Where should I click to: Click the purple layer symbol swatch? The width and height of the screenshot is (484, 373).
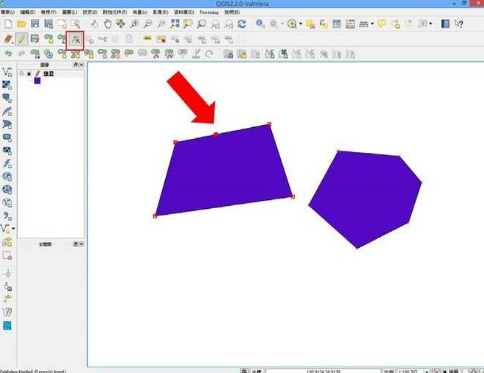point(37,81)
